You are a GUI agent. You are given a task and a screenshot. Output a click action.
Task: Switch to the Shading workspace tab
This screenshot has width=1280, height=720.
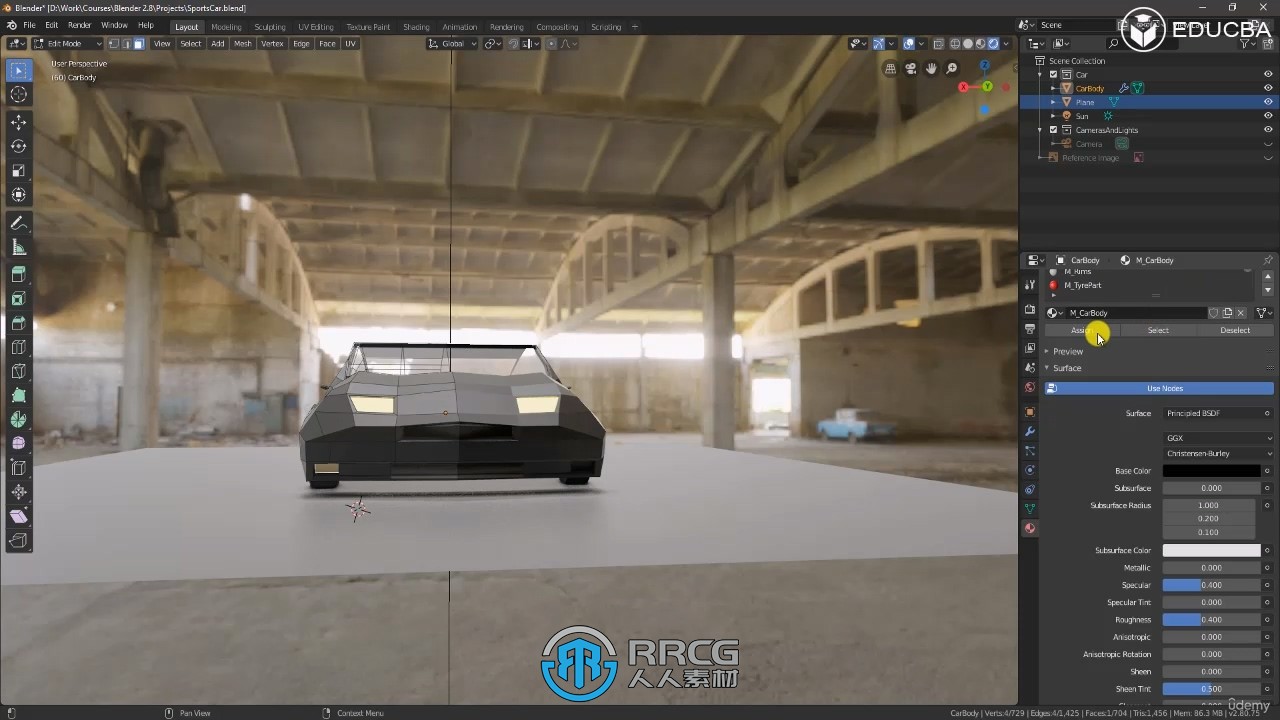pyautogui.click(x=416, y=27)
